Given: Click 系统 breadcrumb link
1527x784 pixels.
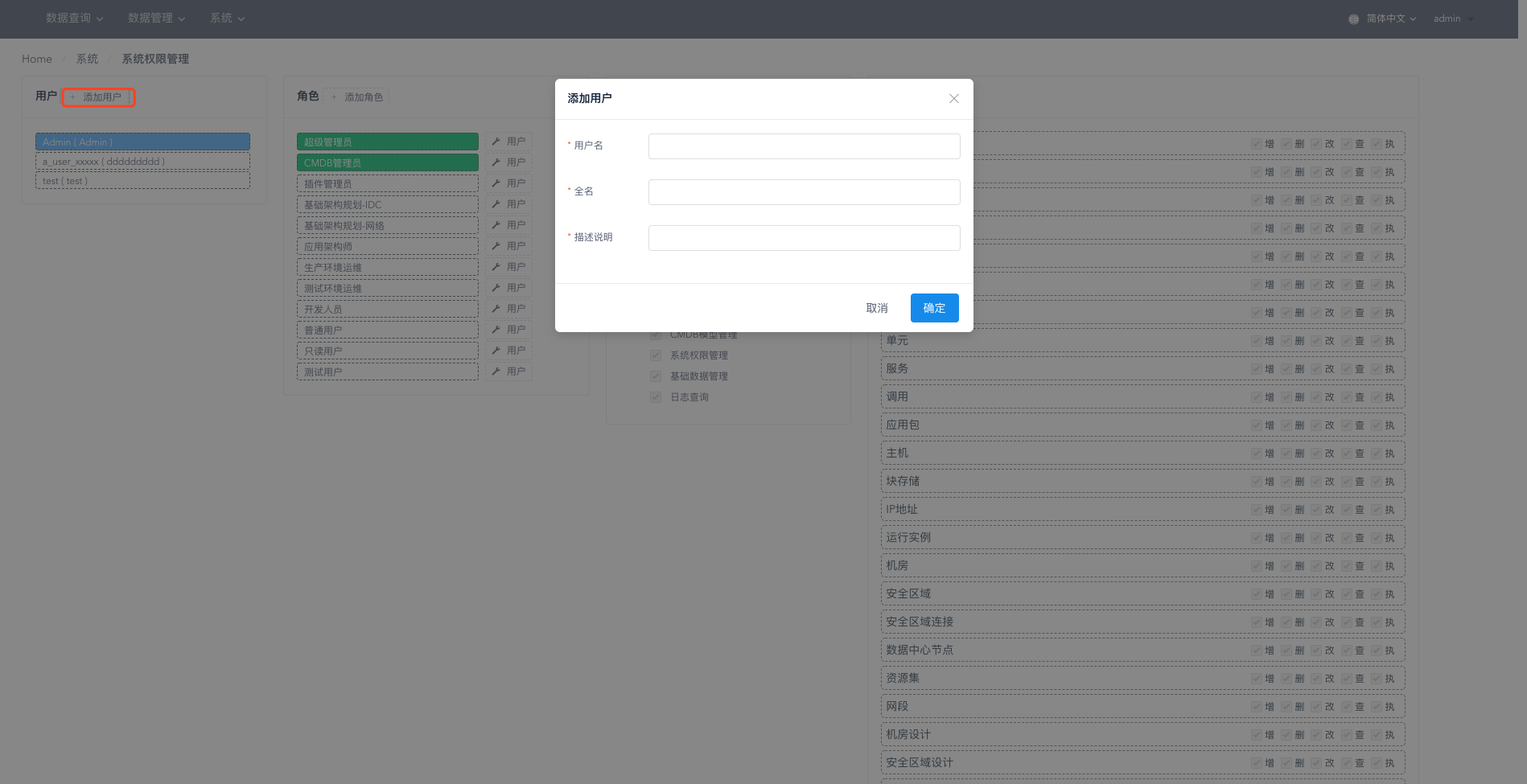Looking at the screenshot, I should coord(87,59).
